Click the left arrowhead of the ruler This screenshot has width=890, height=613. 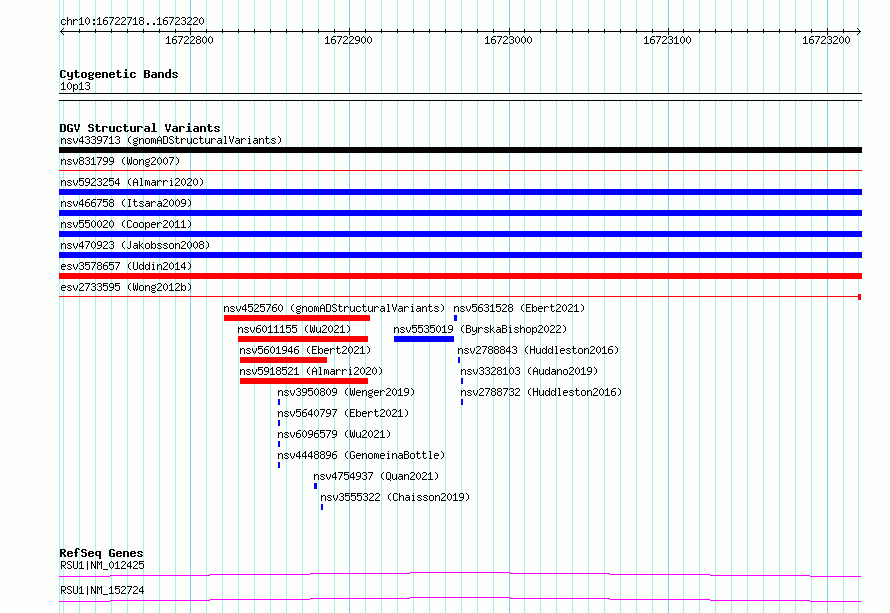pos(62,31)
